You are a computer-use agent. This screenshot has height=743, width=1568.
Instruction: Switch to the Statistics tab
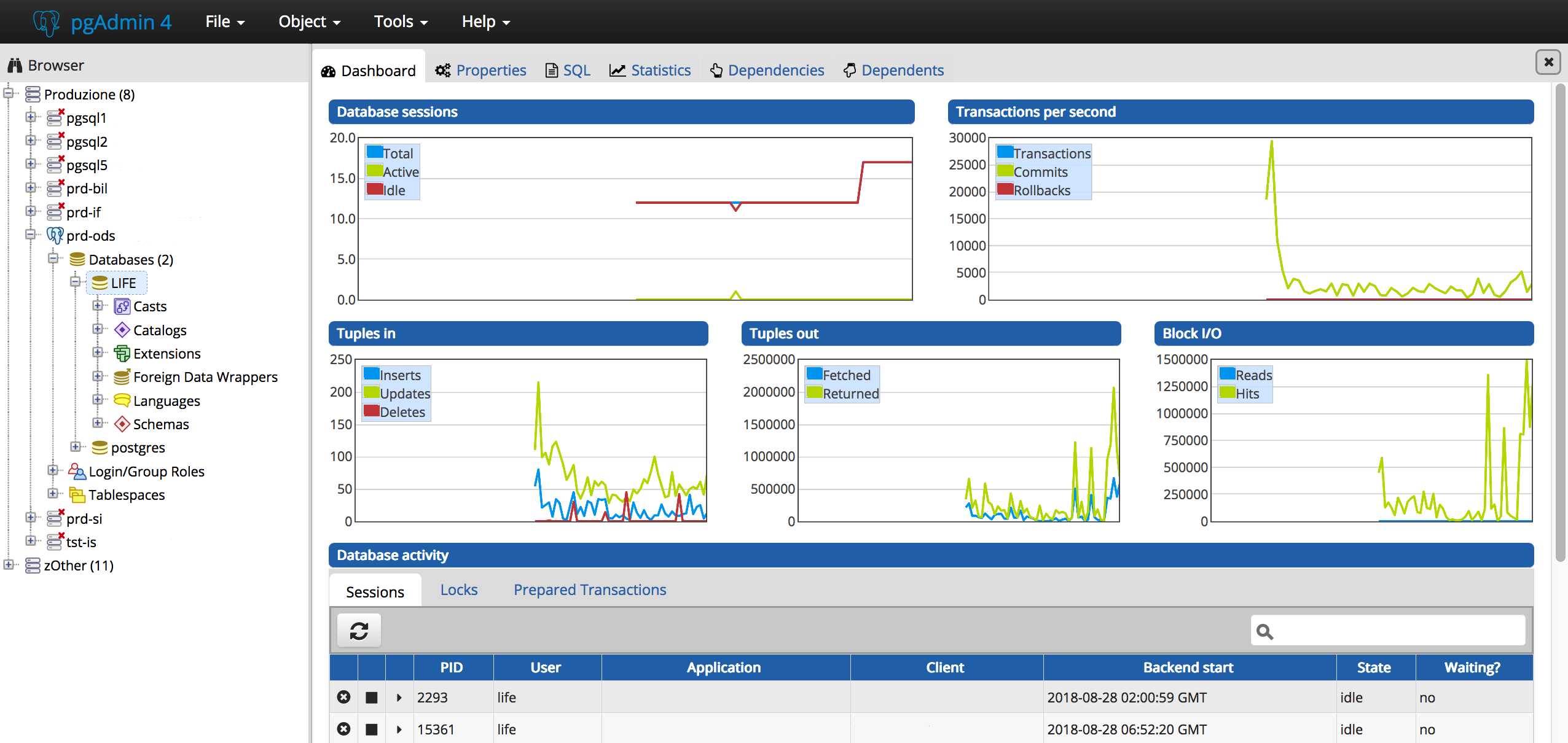[651, 70]
